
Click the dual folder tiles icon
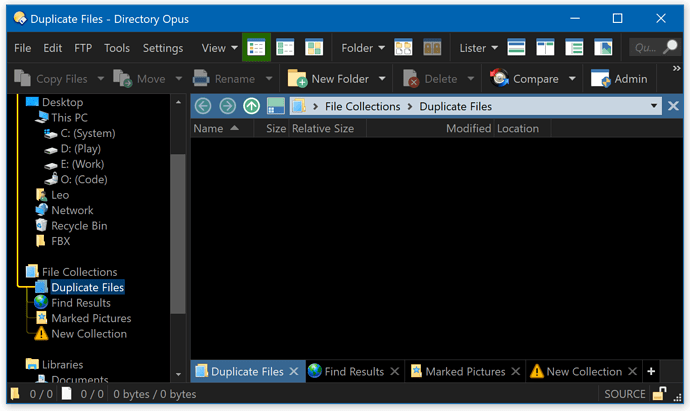coord(403,48)
